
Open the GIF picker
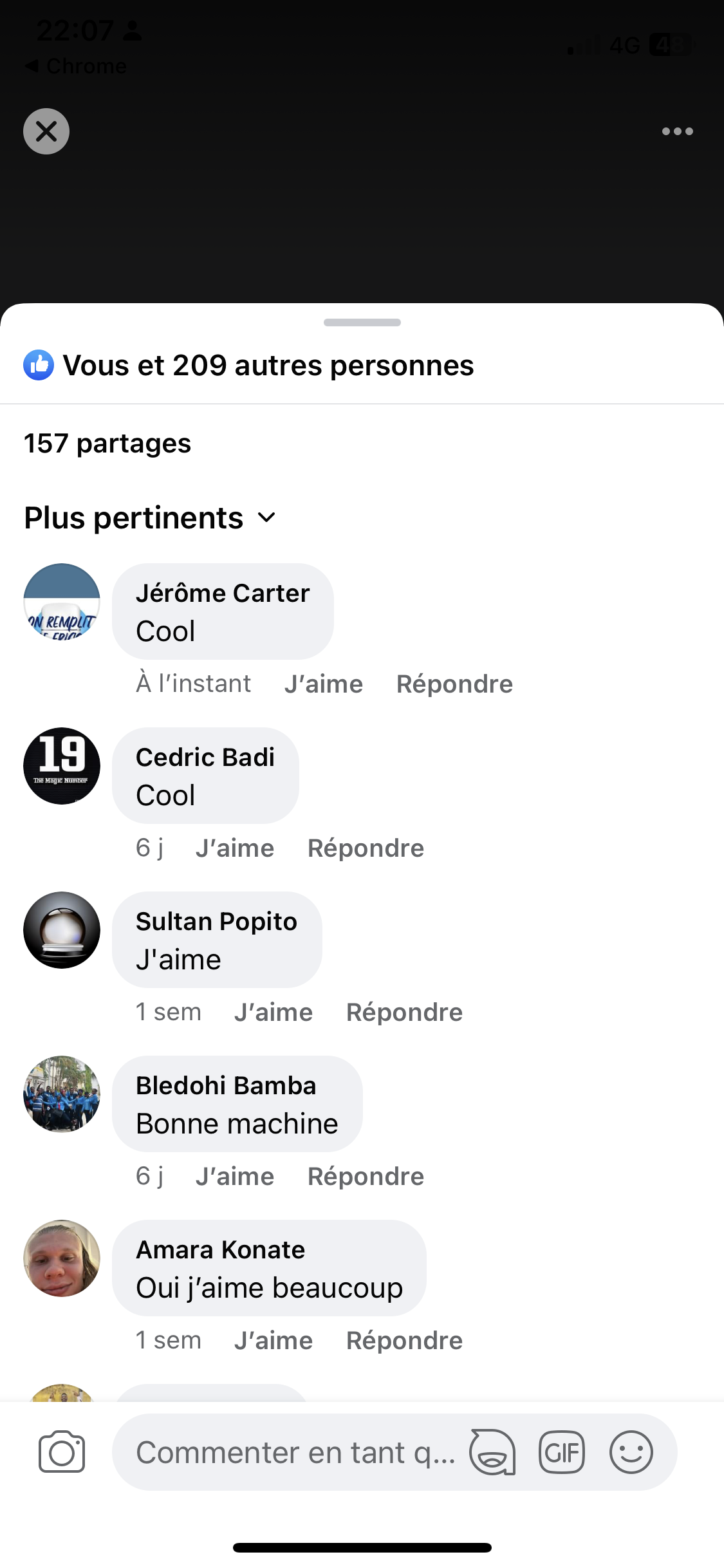[x=562, y=1452]
